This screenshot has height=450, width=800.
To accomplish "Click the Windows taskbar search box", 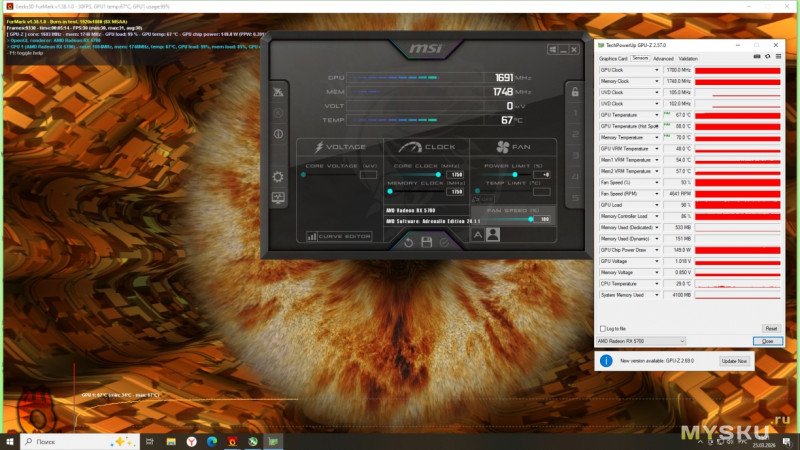I will point(60,440).
